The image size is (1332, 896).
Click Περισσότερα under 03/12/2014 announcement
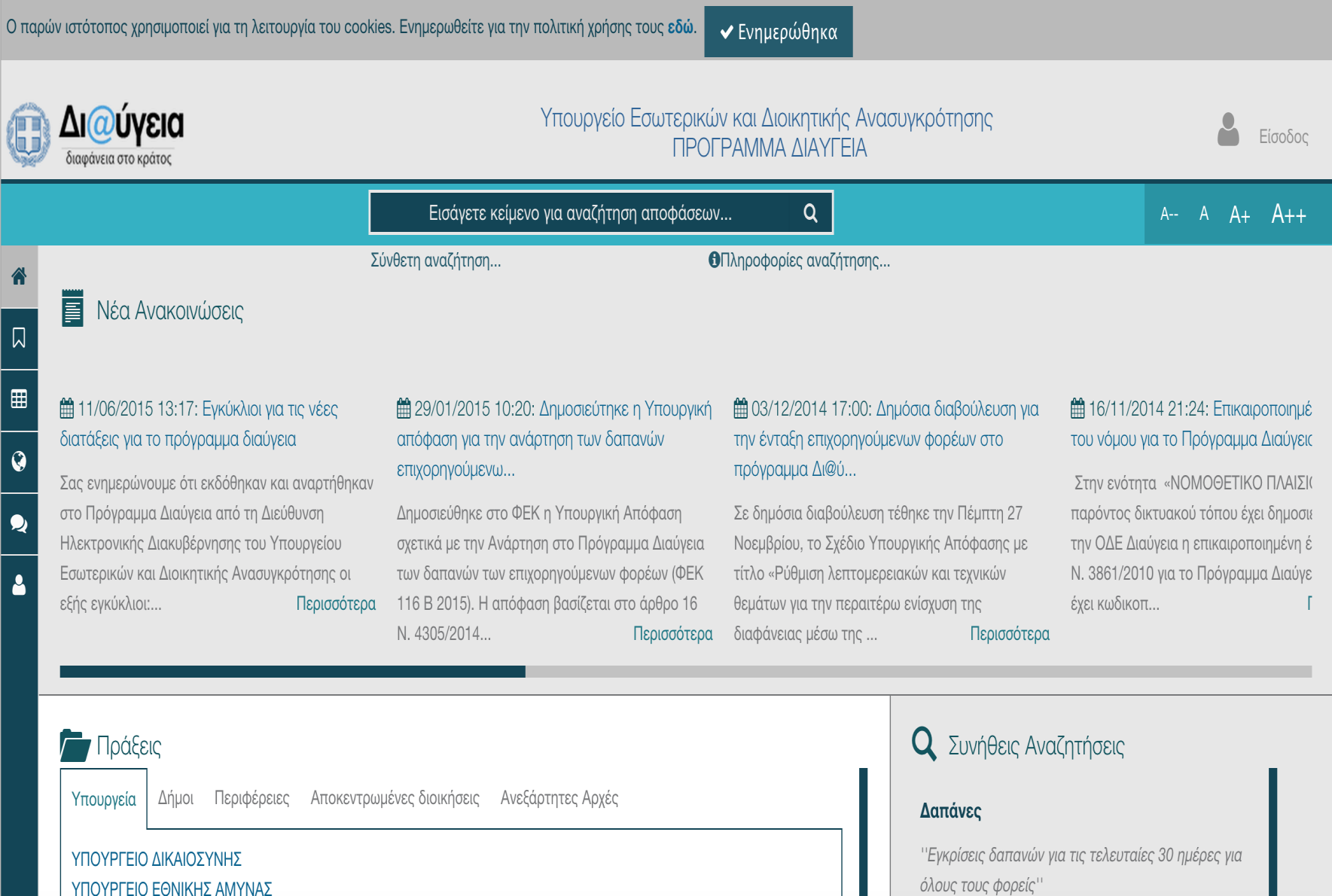point(1010,634)
